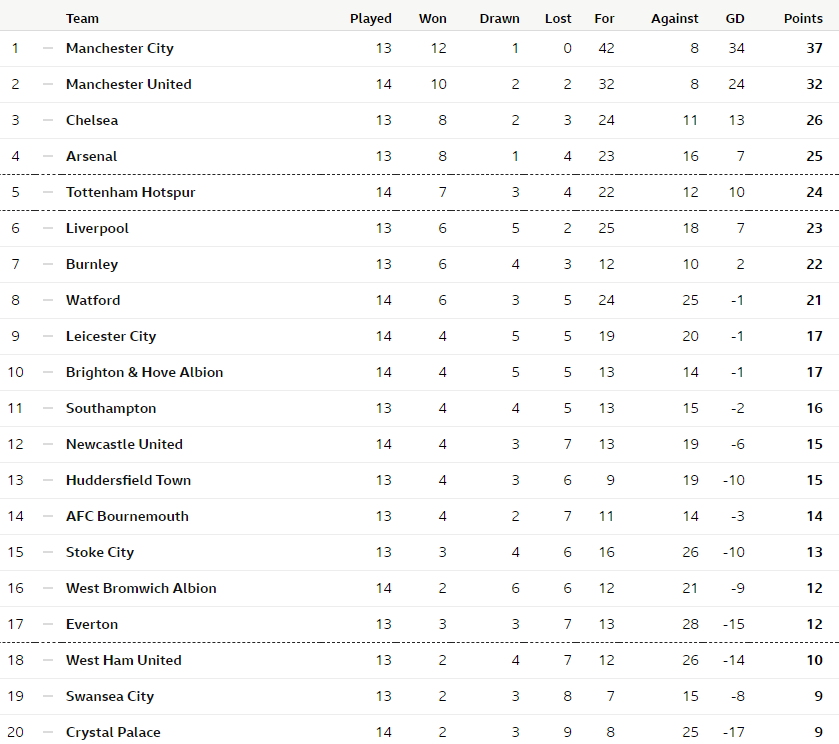This screenshot has width=839, height=744.
Task: Click the Won column header
Action: [x=433, y=18]
